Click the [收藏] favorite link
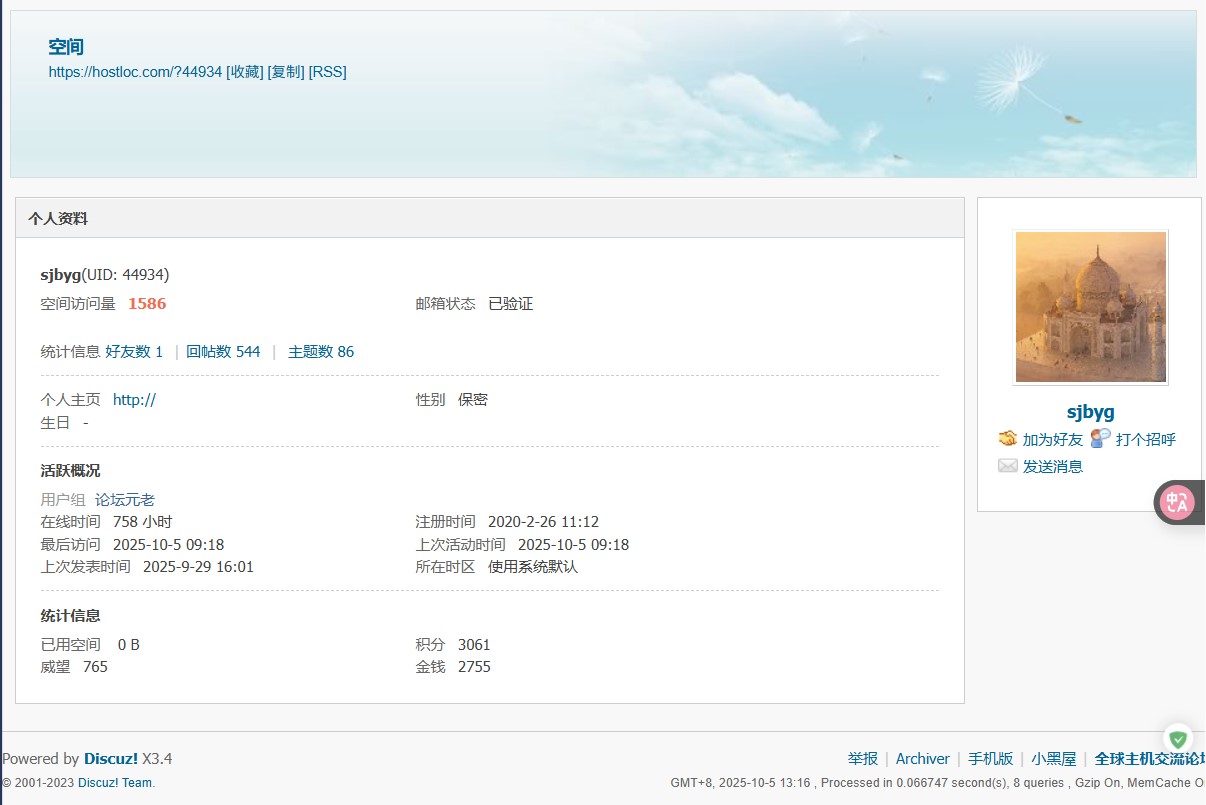 (x=245, y=72)
